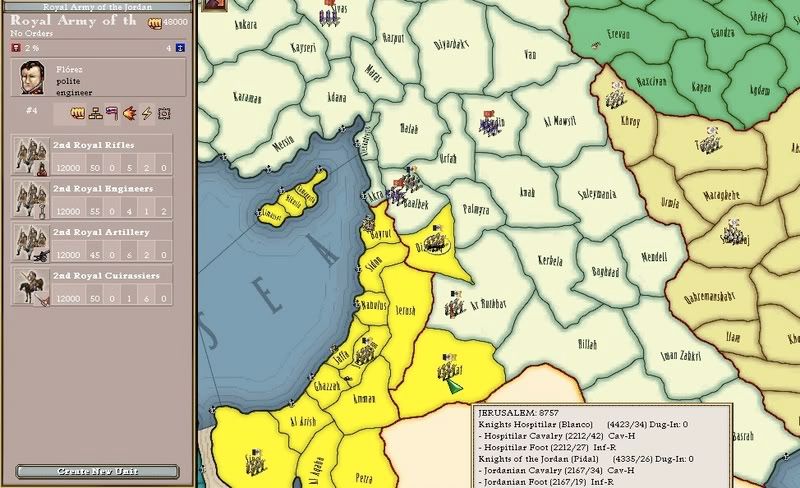
Task: Click the Petra province label
Action: point(363,478)
